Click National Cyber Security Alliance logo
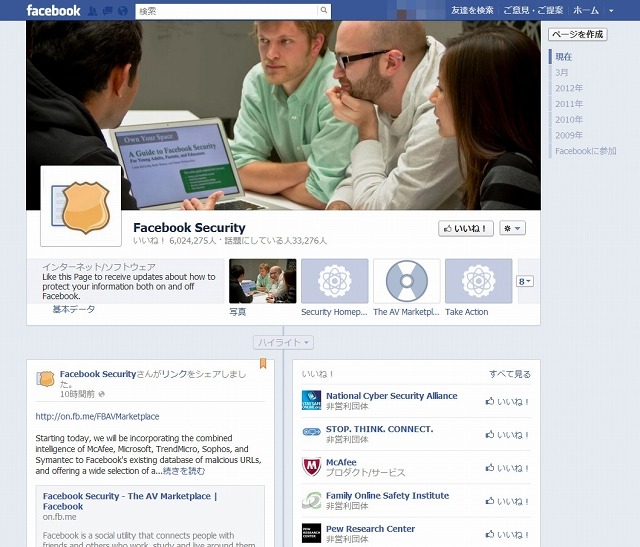This screenshot has height=547, width=640. pyautogui.click(x=311, y=400)
